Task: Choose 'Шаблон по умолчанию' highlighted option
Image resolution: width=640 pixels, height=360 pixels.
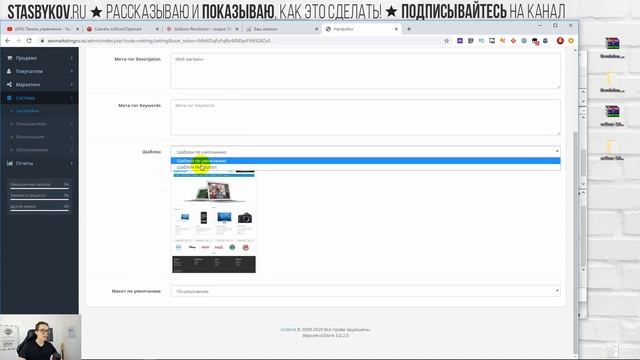Action: click(x=365, y=161)
